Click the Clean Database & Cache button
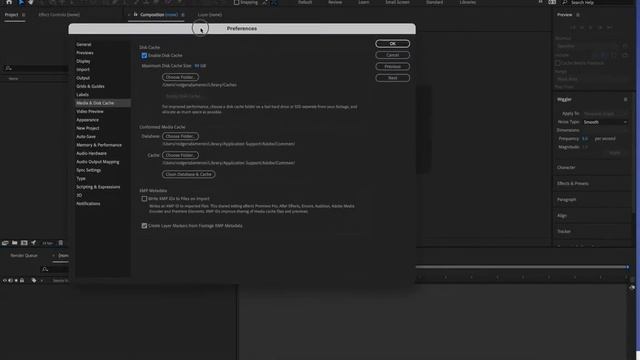 coord(189,174)
